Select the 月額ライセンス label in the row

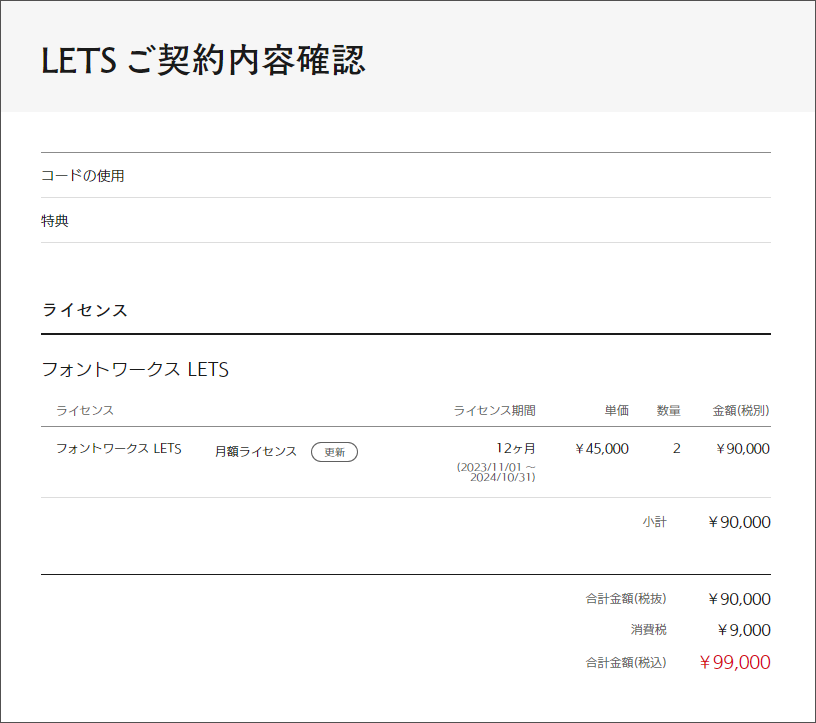point(256,452)
